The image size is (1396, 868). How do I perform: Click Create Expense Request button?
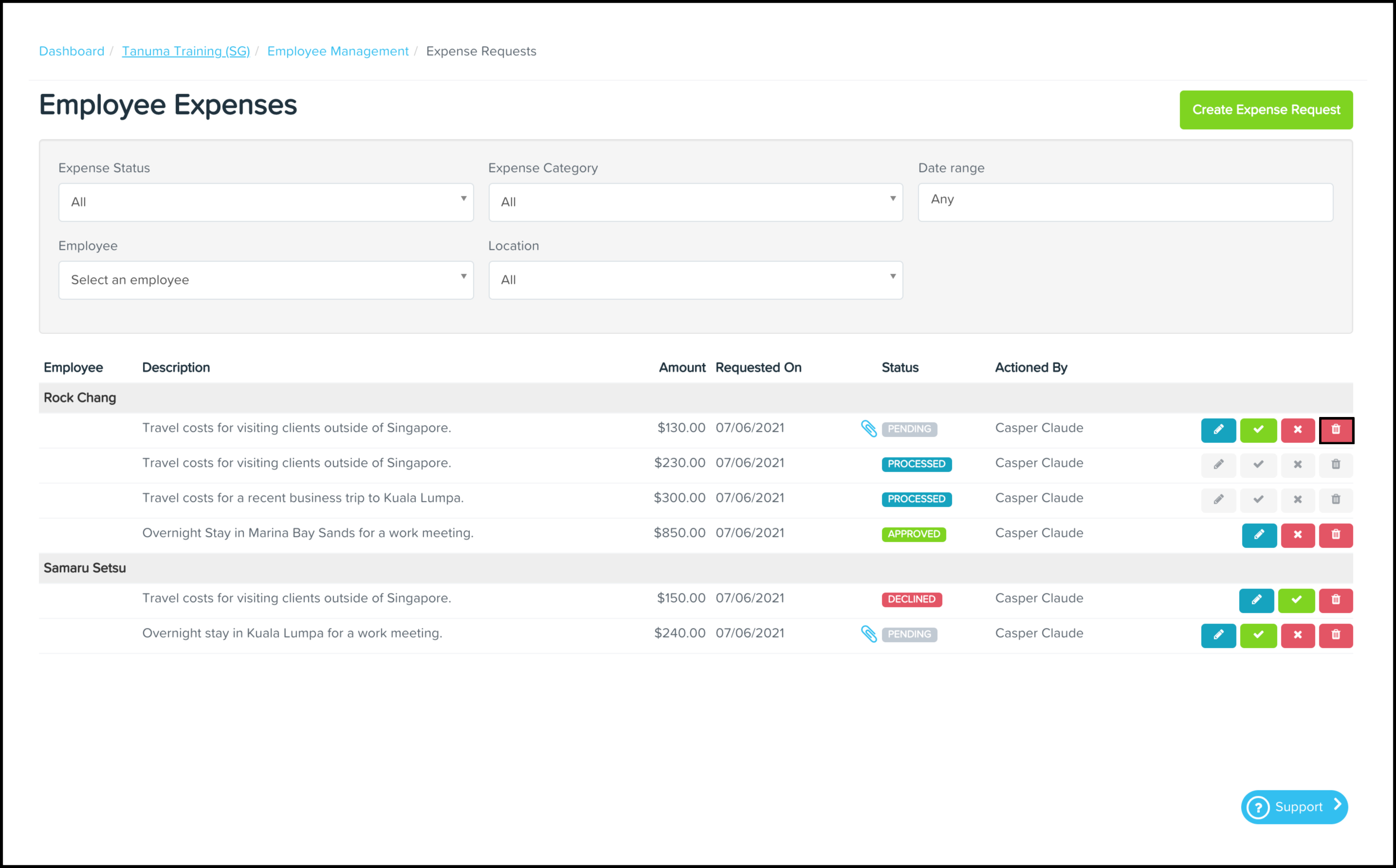click(1266, 109)
